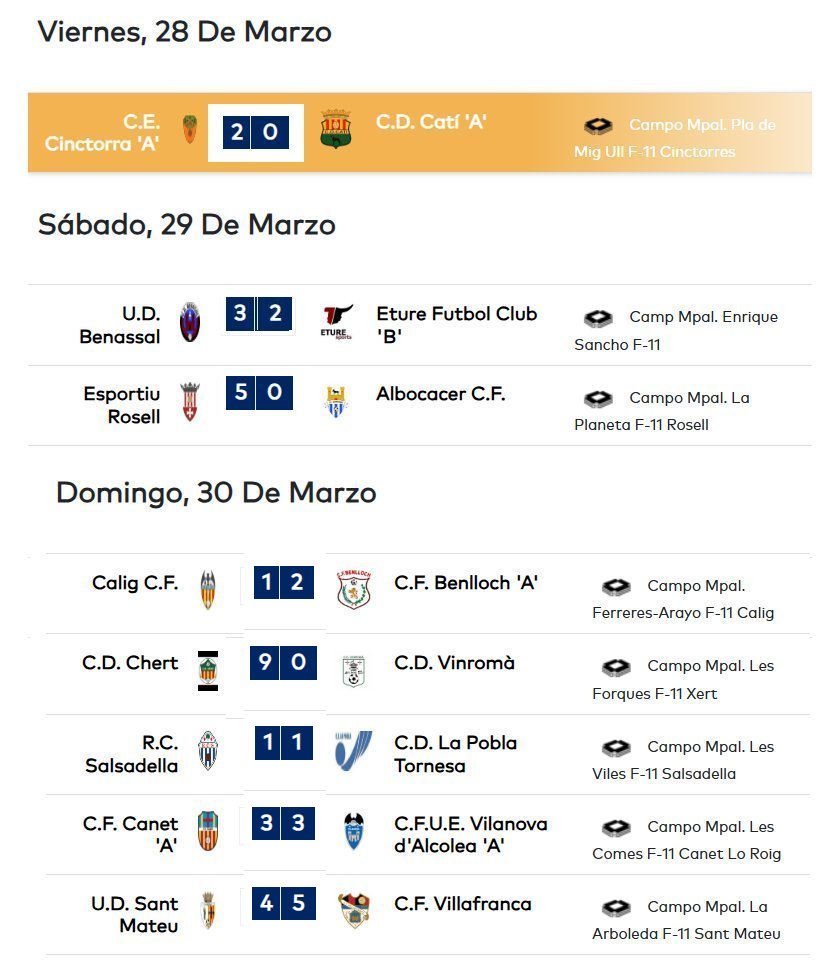This screenshot has width=826, height=968.
Task: Open the 4-5 Sant Mateu match score
Action: coord(283,903)
